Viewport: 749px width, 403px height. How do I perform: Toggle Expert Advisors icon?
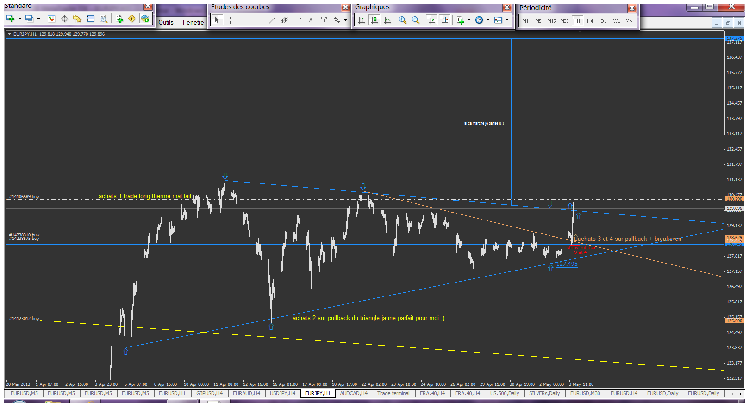[145, 19]
